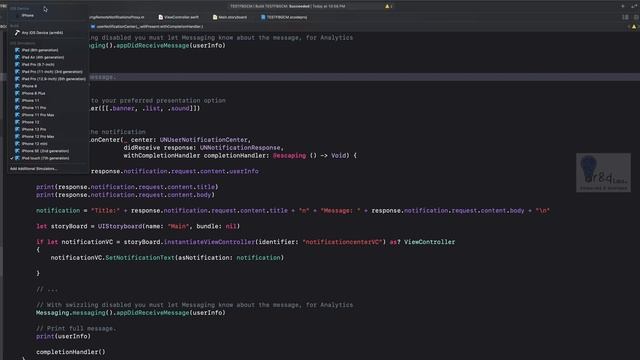The width and height of the screenshot is (640, 360).
Task: Click notificationVC.SetNotificationText code line
Action: pyautogui.click(x=167, y=258)
